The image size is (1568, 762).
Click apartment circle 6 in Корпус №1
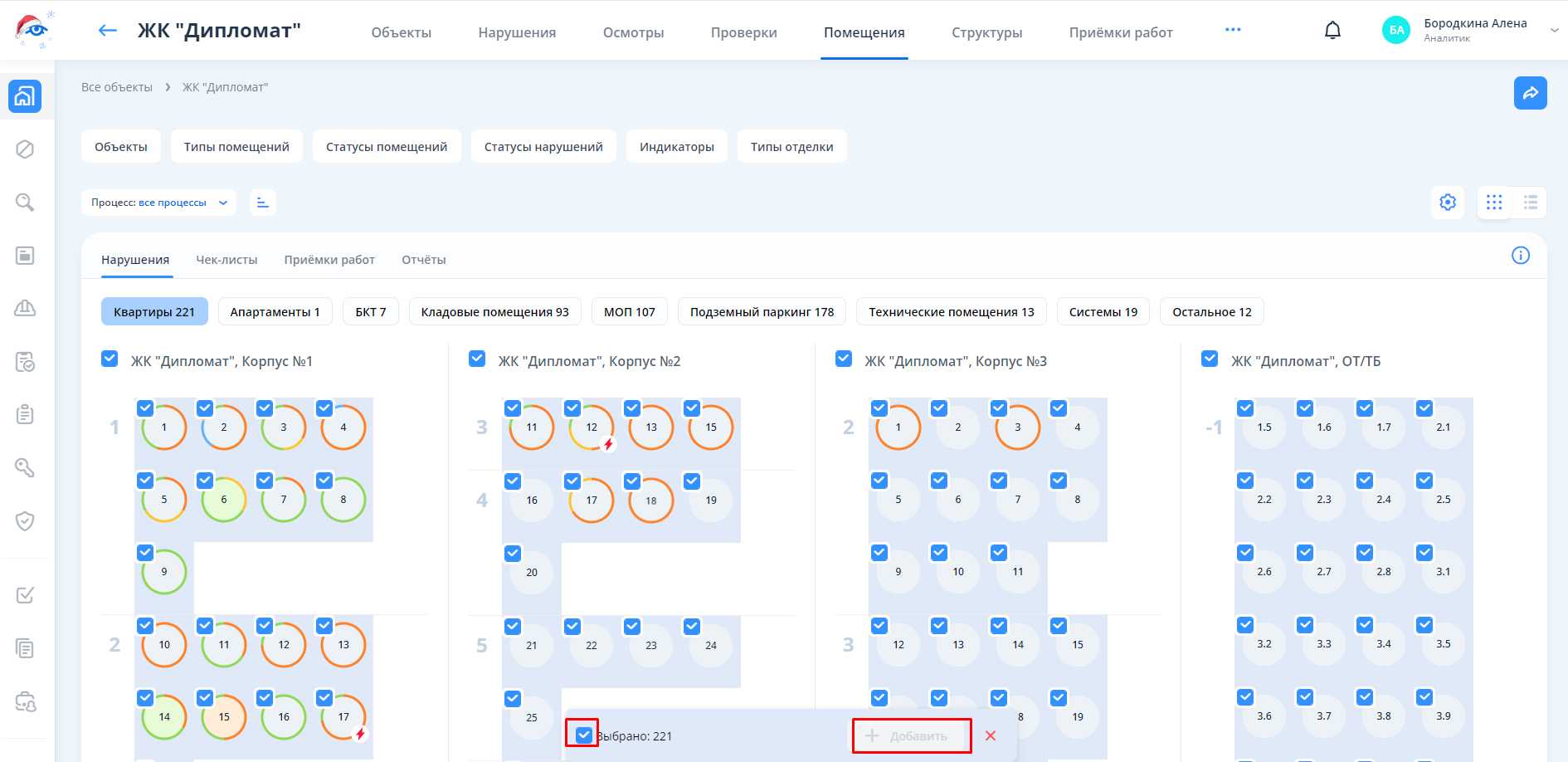[x=224, y=500]
